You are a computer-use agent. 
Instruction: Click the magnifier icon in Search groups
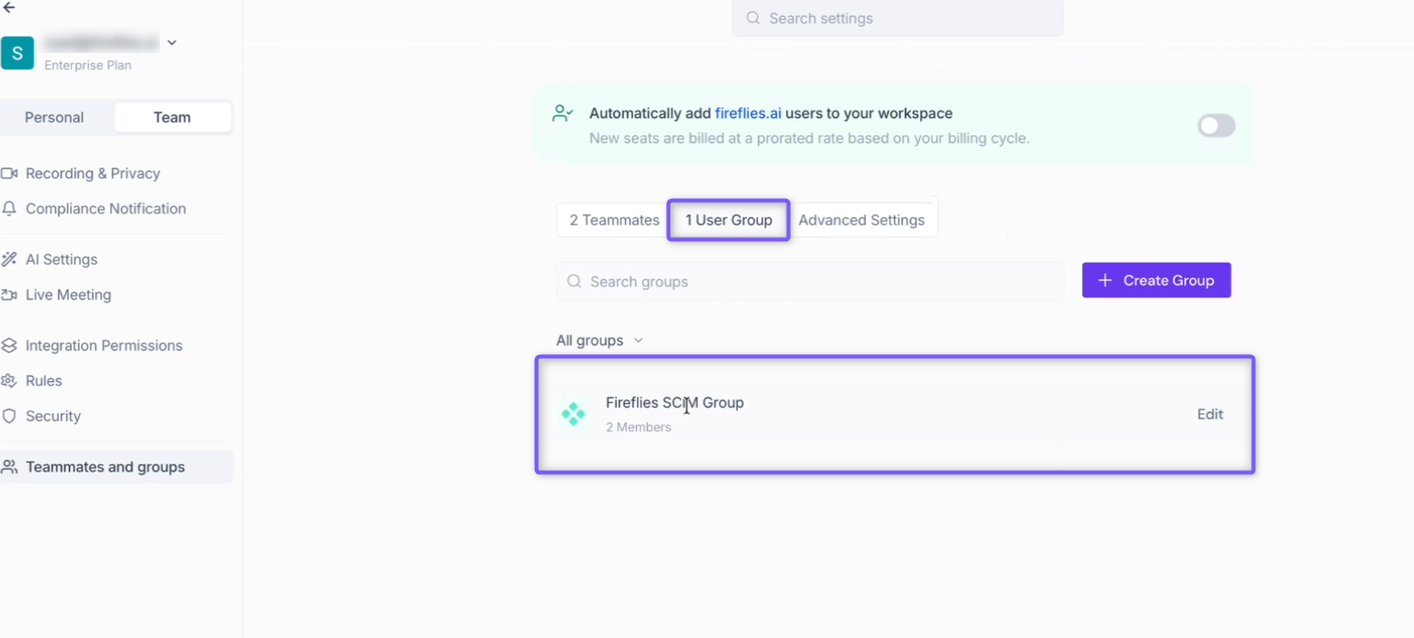click(574, 281)
